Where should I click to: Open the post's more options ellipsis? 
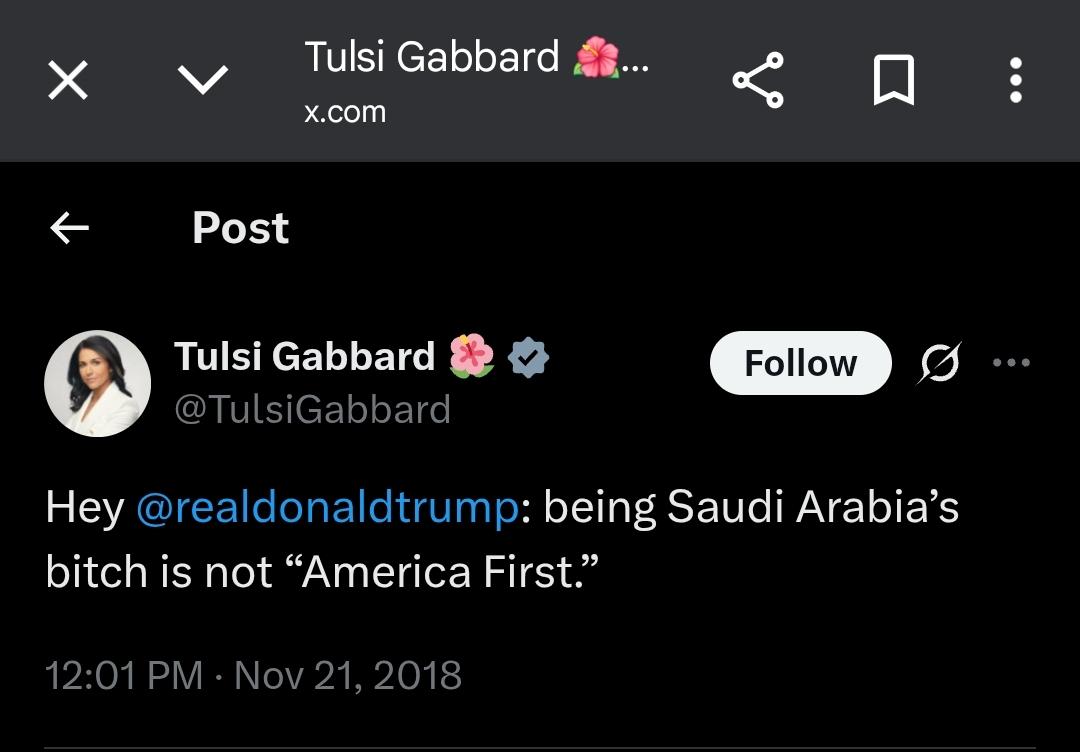(x=1011, y=362)
